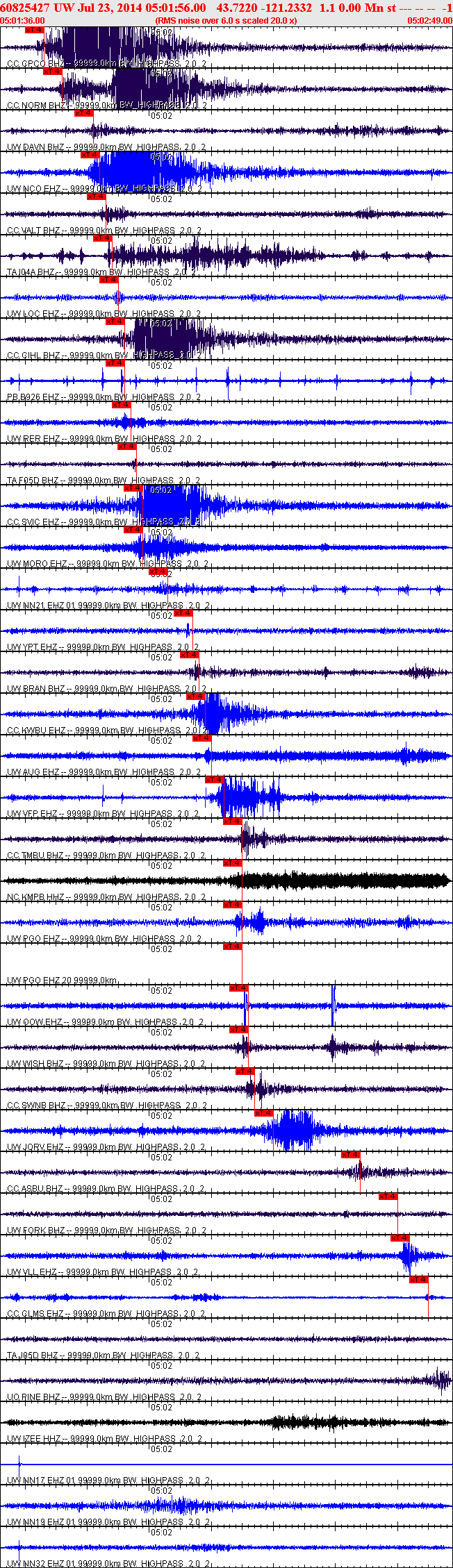Select the UW NN21 EHZ 01 station label
Image resolution: width=453 pixels, height=1568 pixels.
[108, 606]
